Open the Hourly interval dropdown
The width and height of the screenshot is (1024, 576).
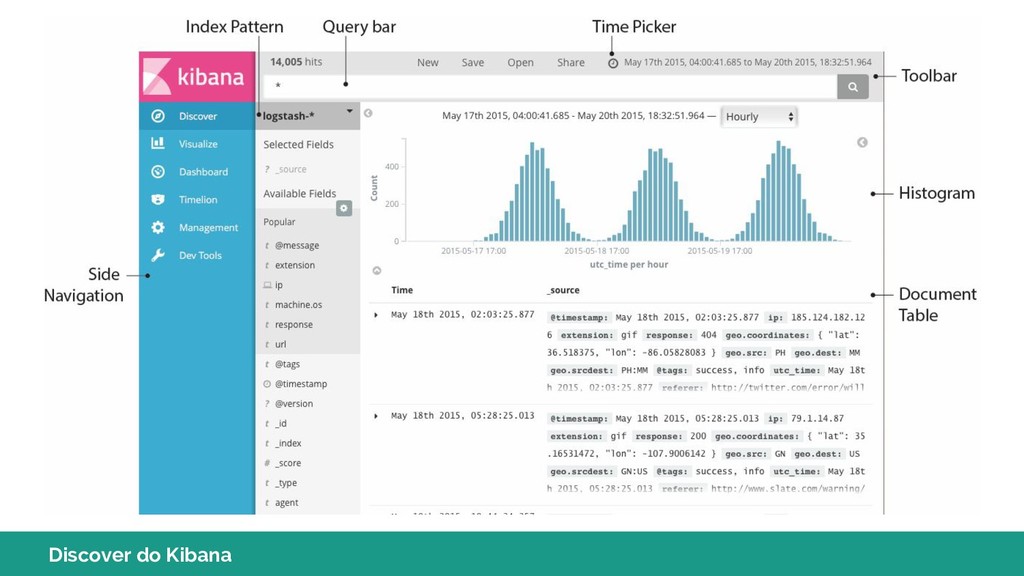(759, 117)
